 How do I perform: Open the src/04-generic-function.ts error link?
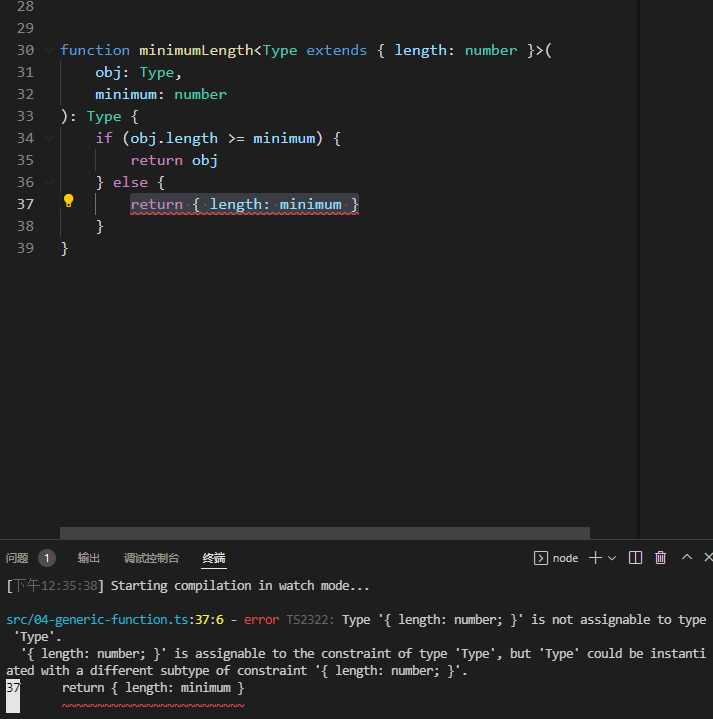point(97,619)
